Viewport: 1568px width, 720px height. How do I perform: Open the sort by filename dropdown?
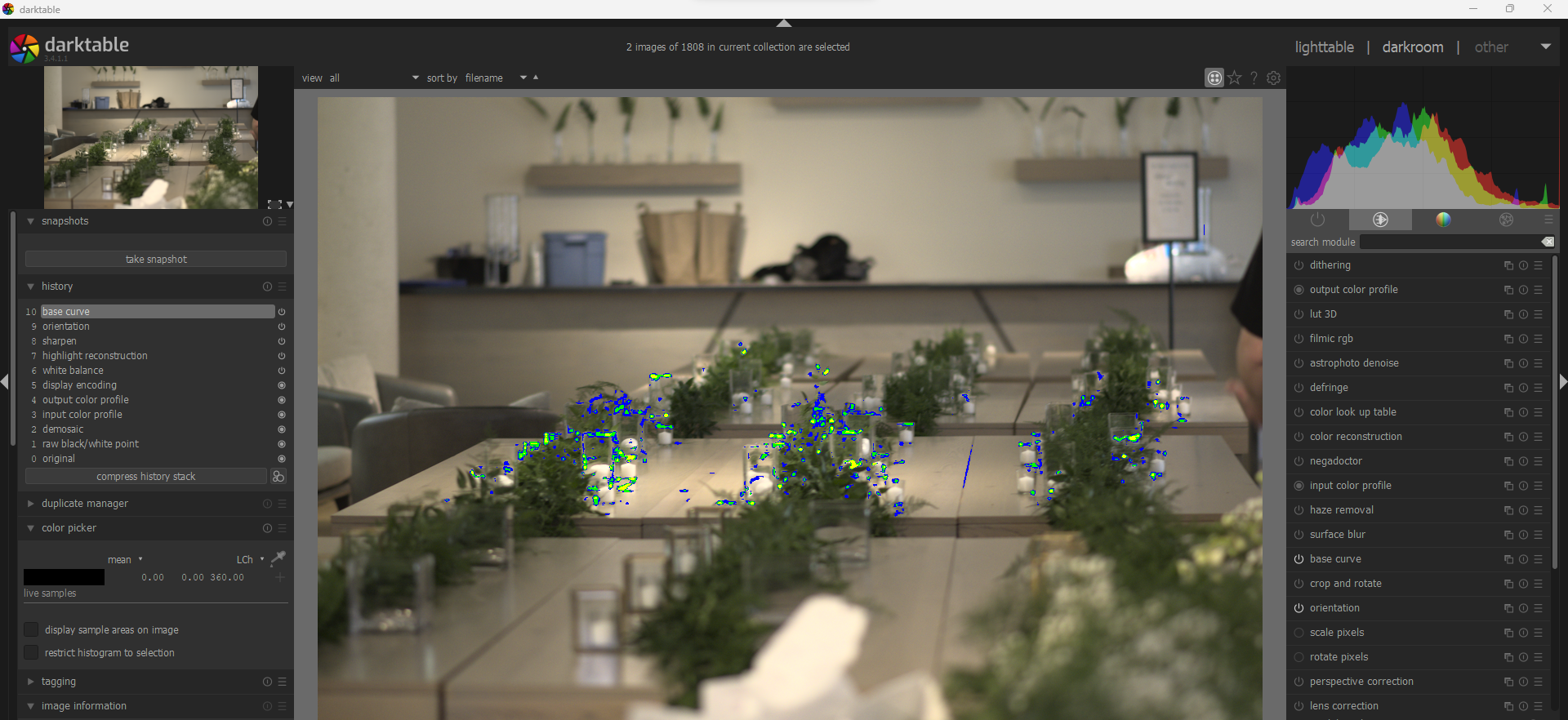[496, 78]
